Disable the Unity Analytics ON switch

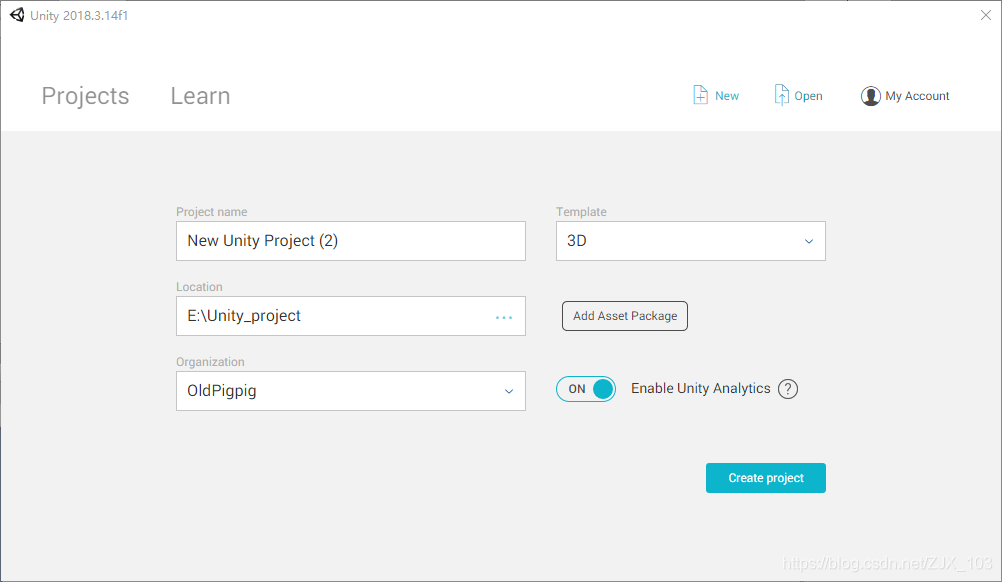(586, 389)
